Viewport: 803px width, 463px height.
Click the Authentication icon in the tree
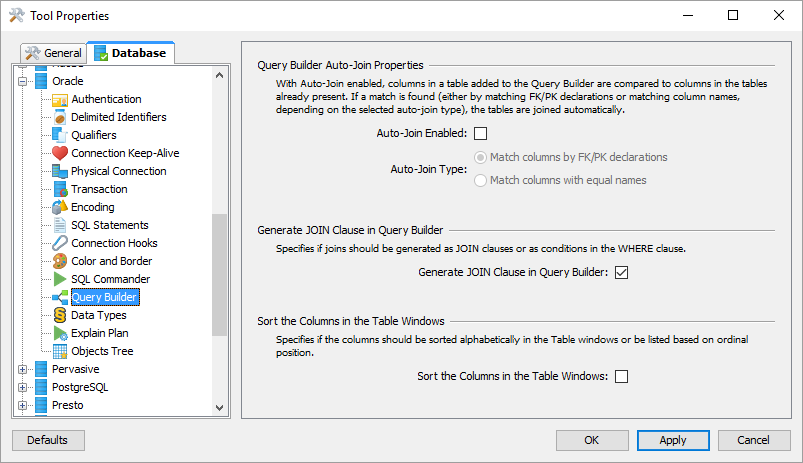59,99
